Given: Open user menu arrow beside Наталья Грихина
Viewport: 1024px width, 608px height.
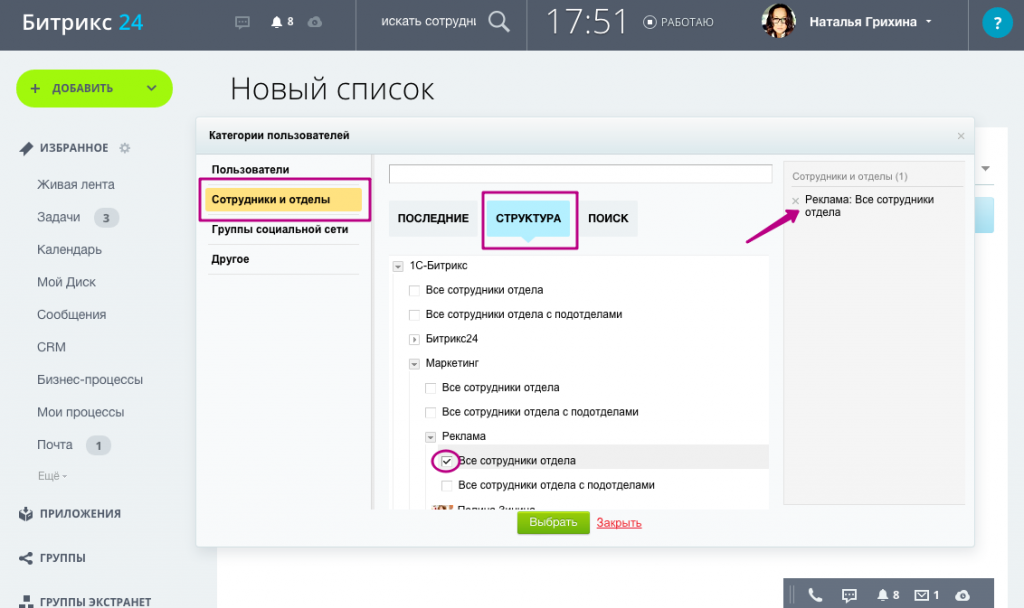Looking at the screenshot, I should pos(929,22).
